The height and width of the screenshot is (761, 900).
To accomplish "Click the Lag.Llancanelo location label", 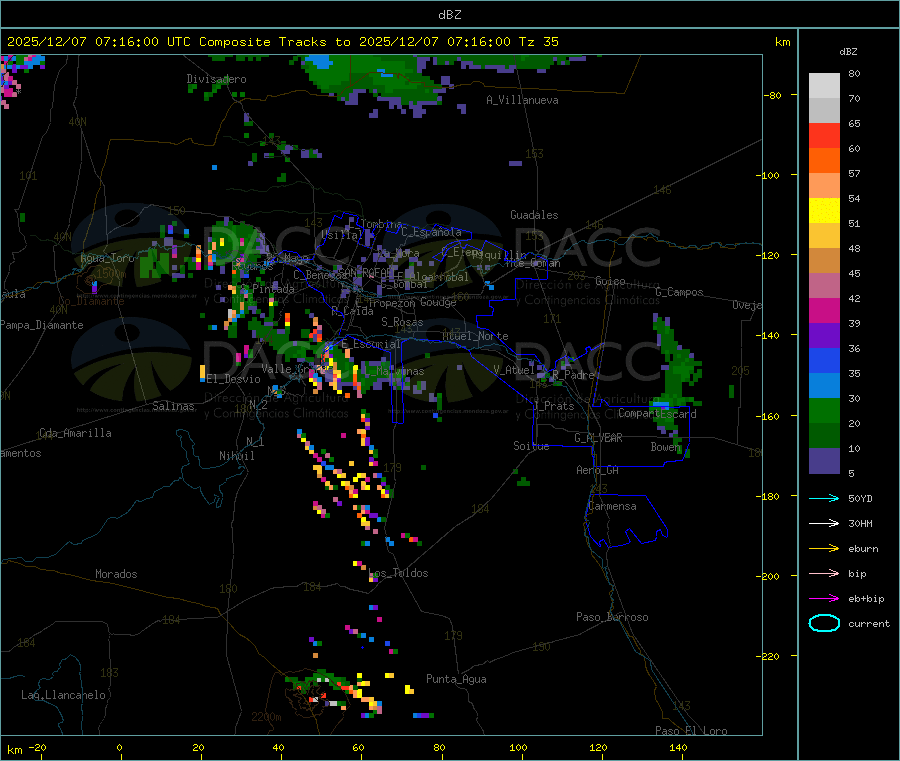I will [x=63, y=695].
